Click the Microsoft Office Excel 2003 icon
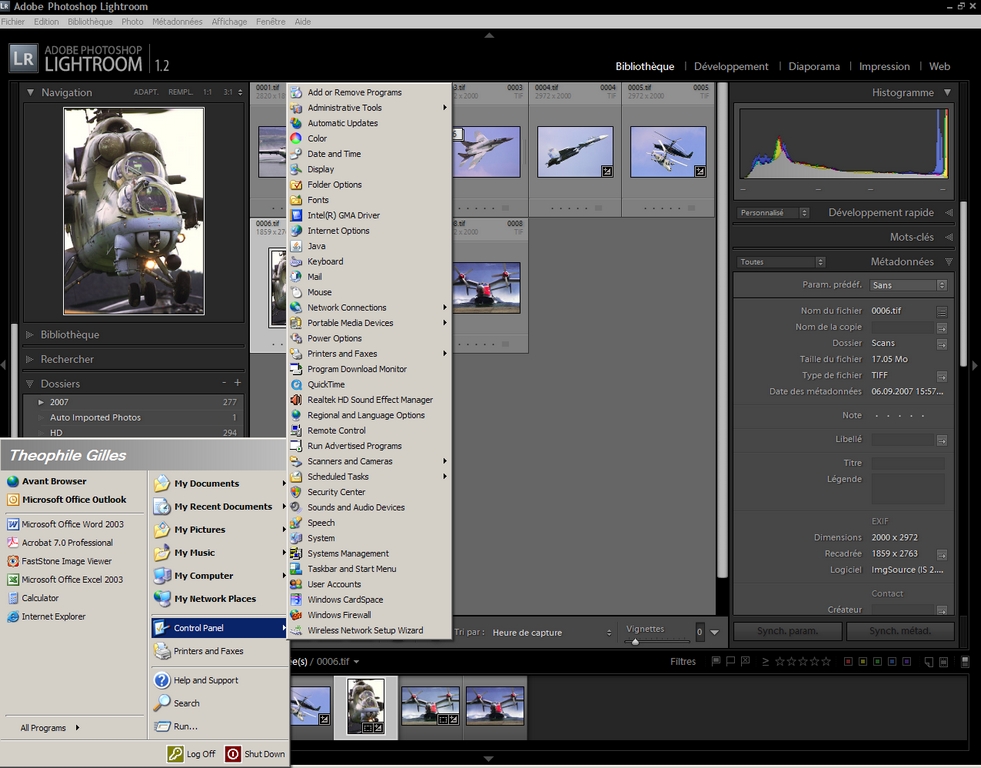Image resolution: width=981 pixels, height=768 pixels. click(x=13, y=580)
